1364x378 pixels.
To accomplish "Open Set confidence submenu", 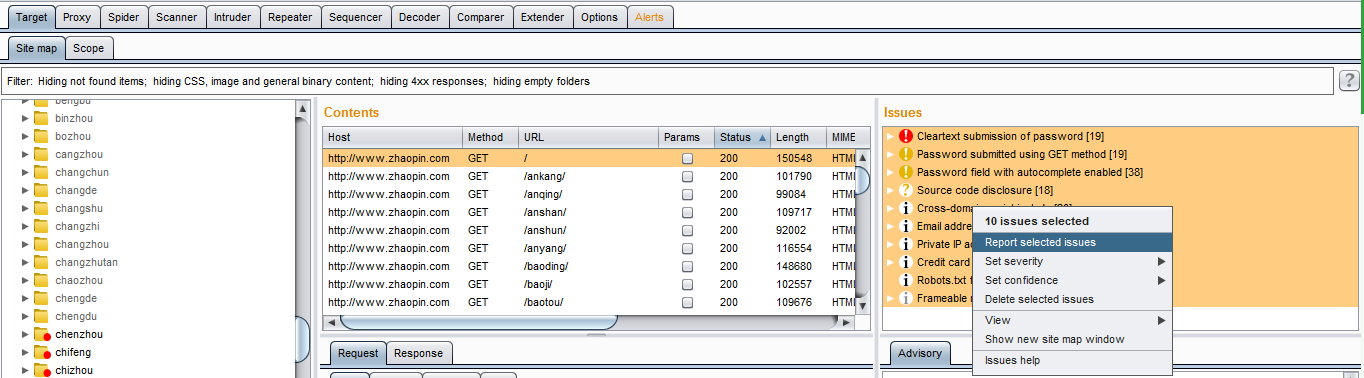I will 1072,280.
